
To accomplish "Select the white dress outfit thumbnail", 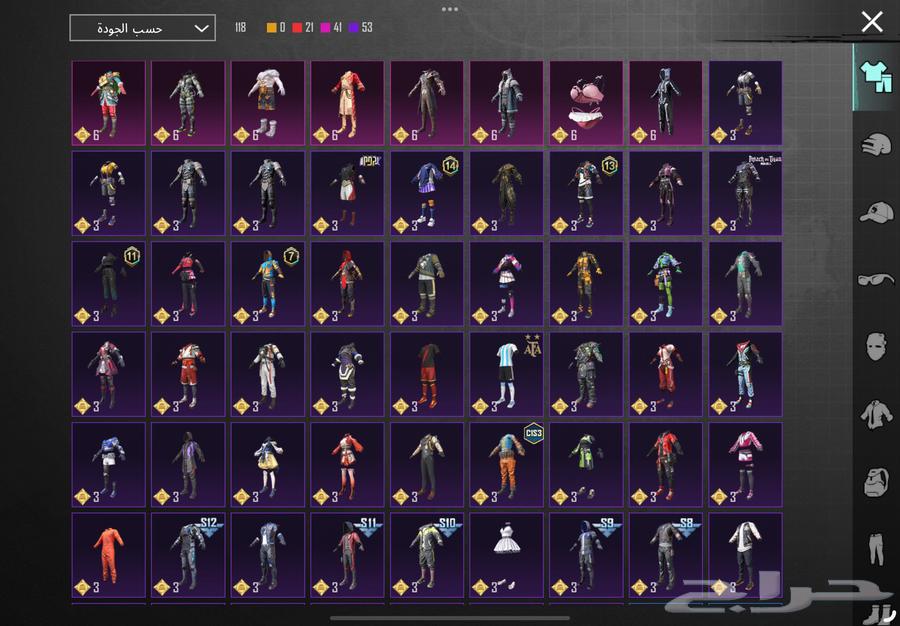I will click(506, 555).
